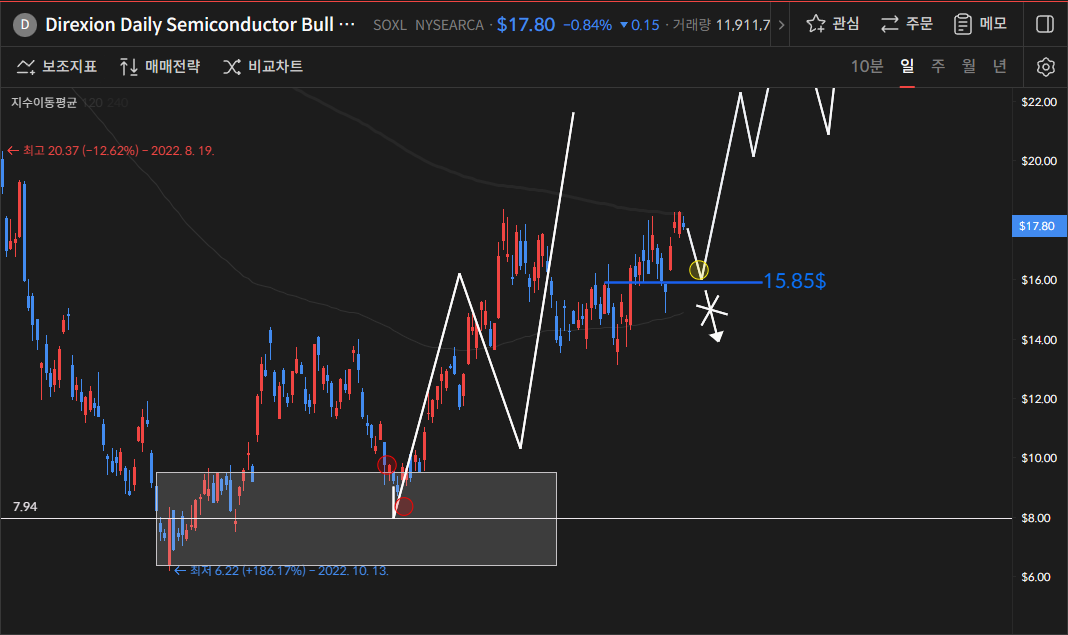Click the NYSEARCA exchange label
The image size is (1068, 635).
(x=450, y=25)
